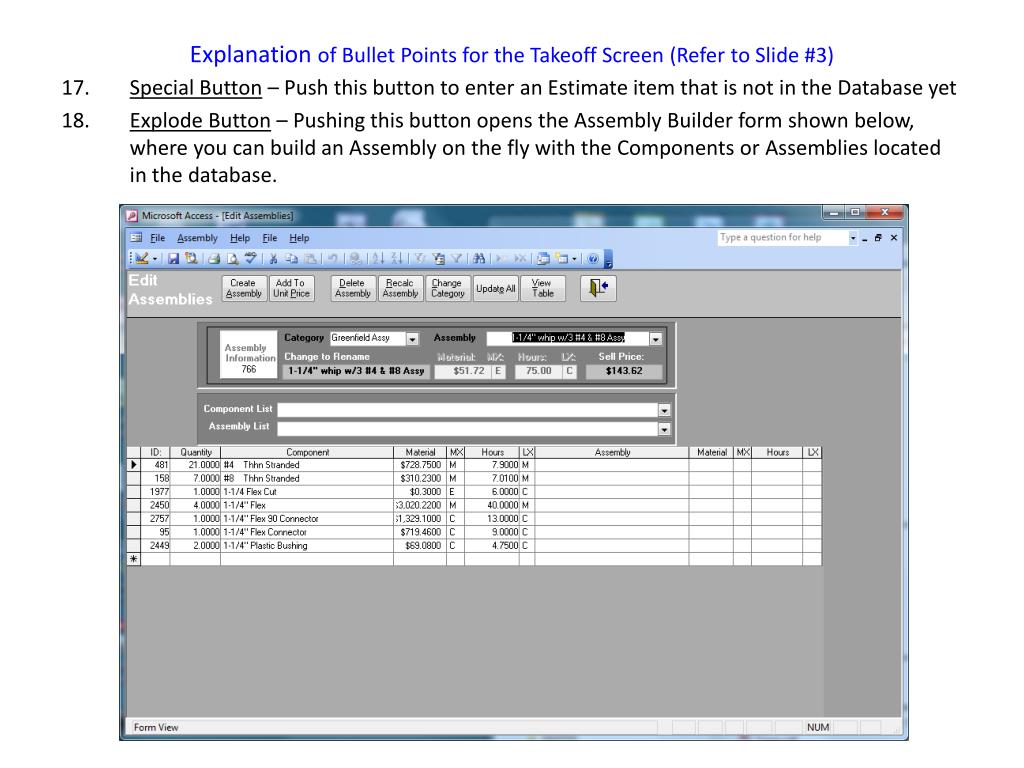
Task: Open the help question box dropdown arrow
Action: [x=852, y=238]
